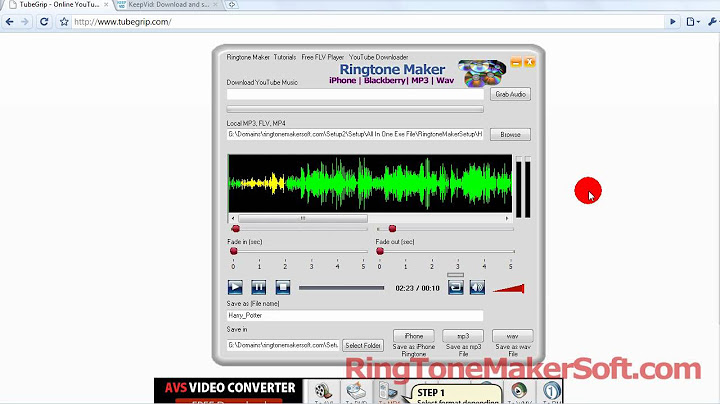Stop the audio playback

point(283,287)
